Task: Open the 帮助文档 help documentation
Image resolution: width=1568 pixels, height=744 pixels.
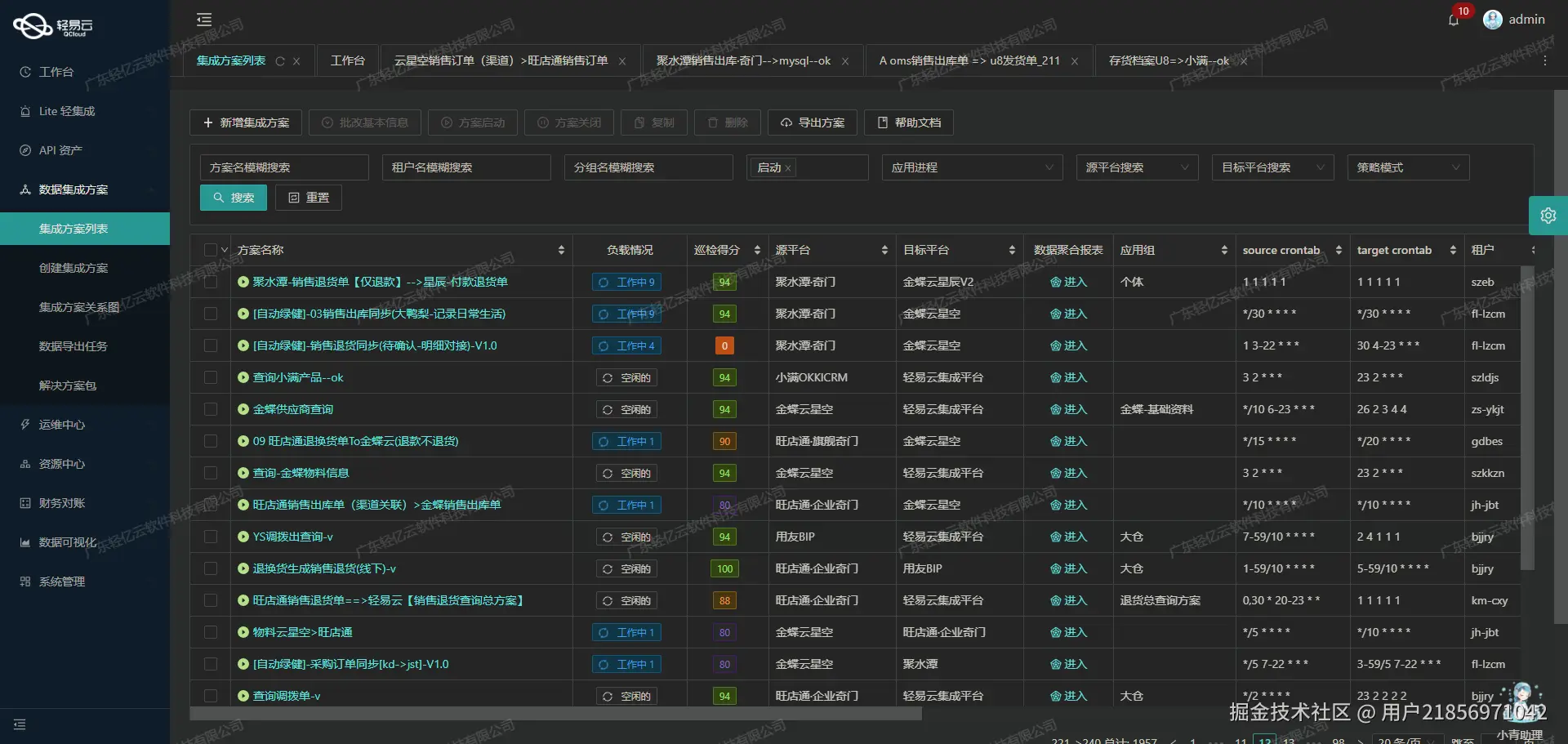Action: click(x=907, y=123)
